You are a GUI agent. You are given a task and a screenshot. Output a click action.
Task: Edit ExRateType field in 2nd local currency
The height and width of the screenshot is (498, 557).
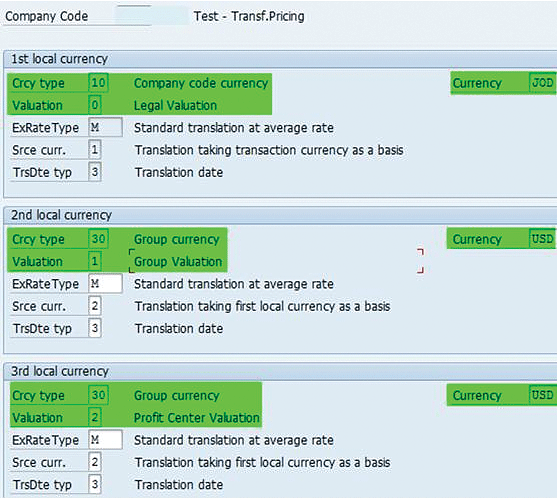pyautogui.click(x=106, y=283)
